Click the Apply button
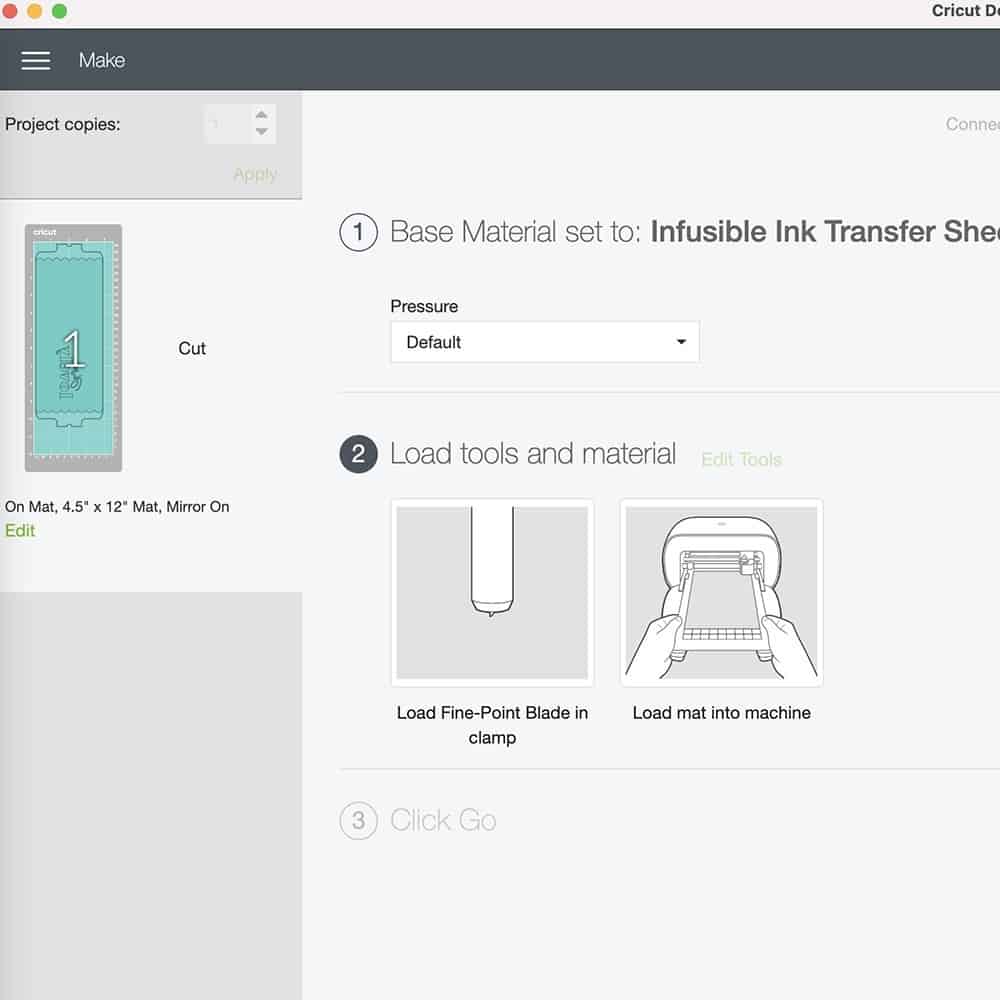 tap(255, 175)
